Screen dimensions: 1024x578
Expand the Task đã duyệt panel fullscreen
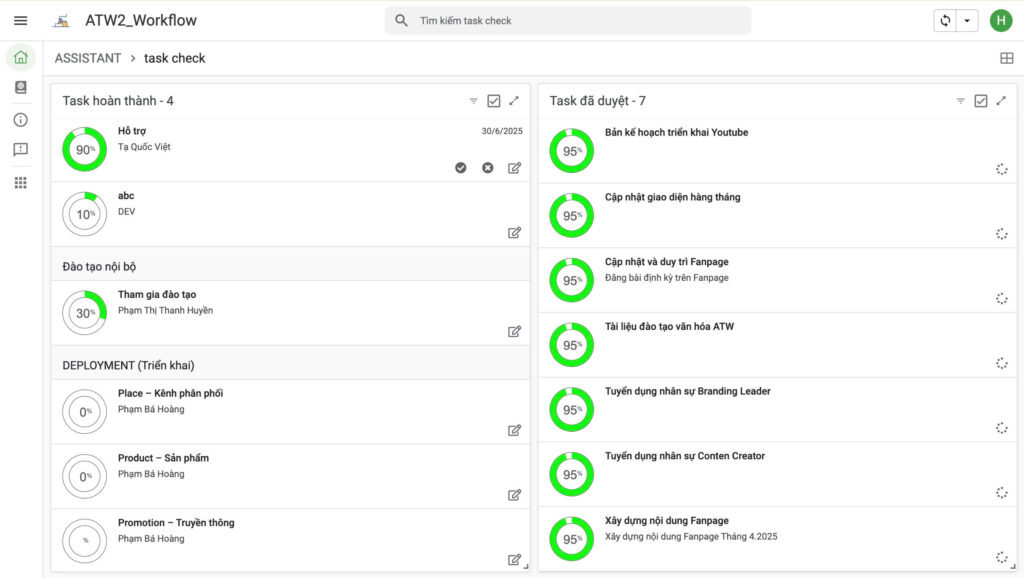[1001, 101]
